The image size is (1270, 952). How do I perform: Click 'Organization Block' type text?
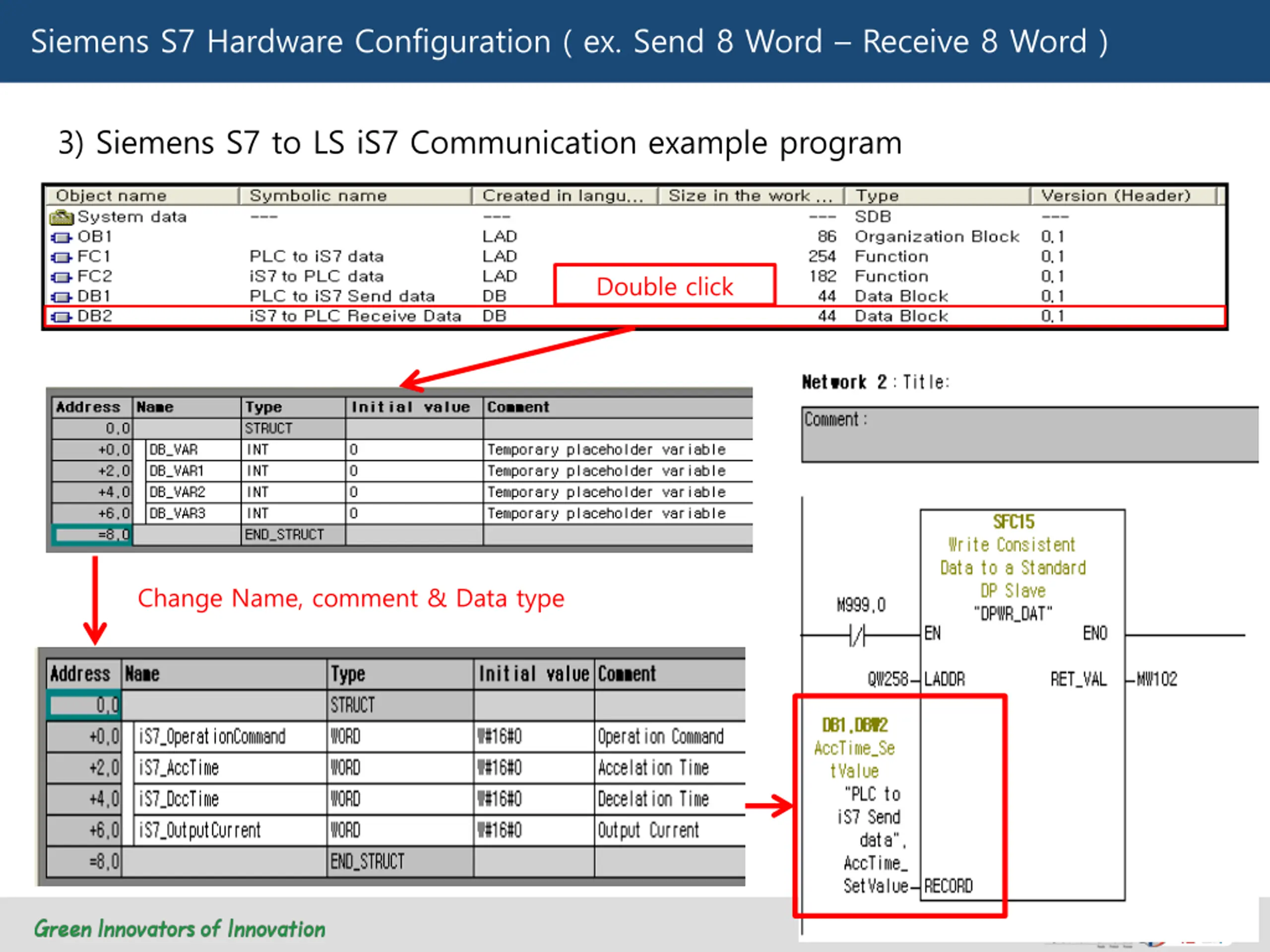[937, 237]
